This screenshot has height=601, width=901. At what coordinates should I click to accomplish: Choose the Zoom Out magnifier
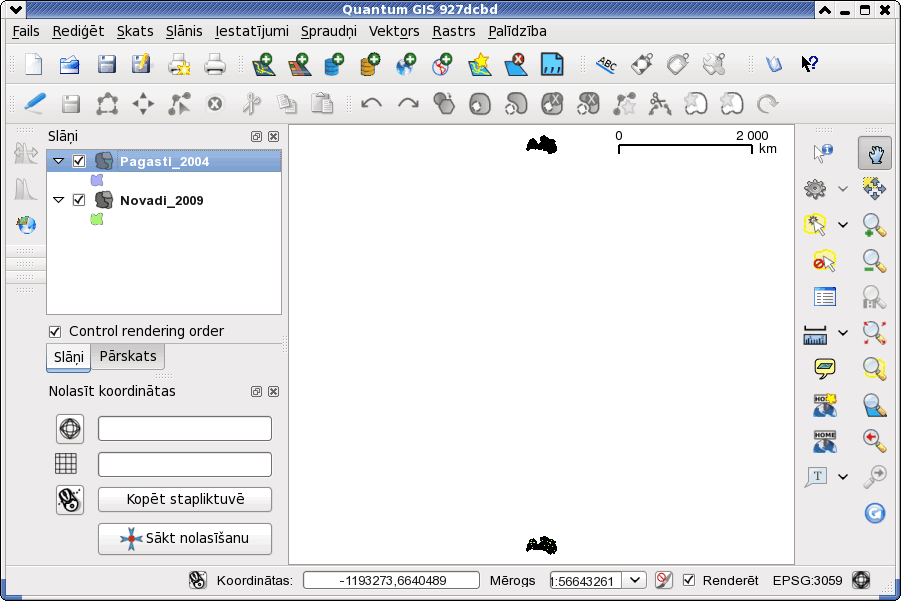pos(874,261)
